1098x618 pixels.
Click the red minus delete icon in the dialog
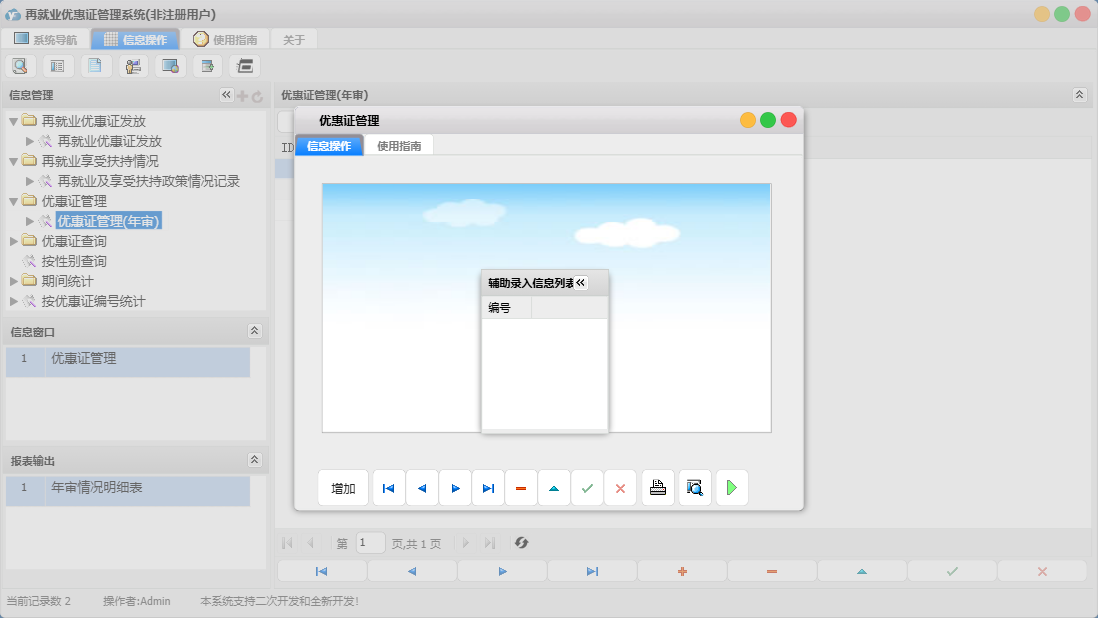point(521,488)
